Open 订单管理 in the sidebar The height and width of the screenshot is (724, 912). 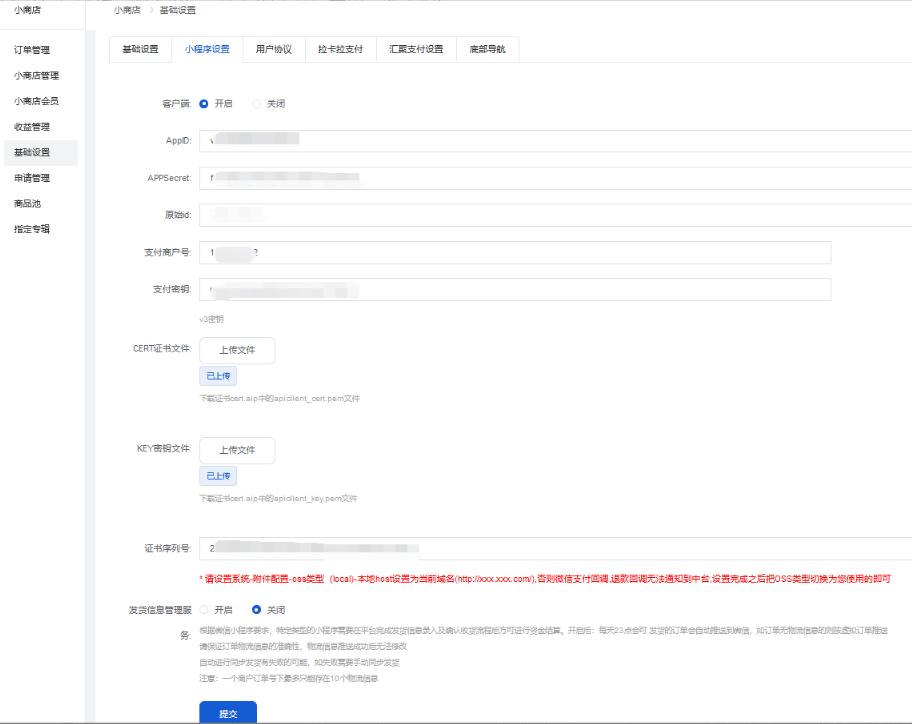(x=32, y=50)
